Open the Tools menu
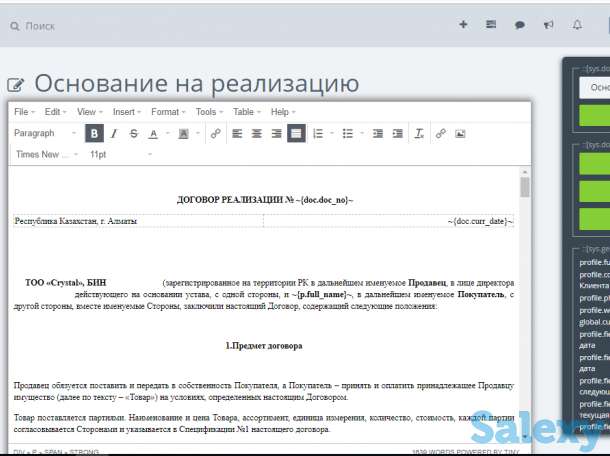610x456 pixels. 209,112
